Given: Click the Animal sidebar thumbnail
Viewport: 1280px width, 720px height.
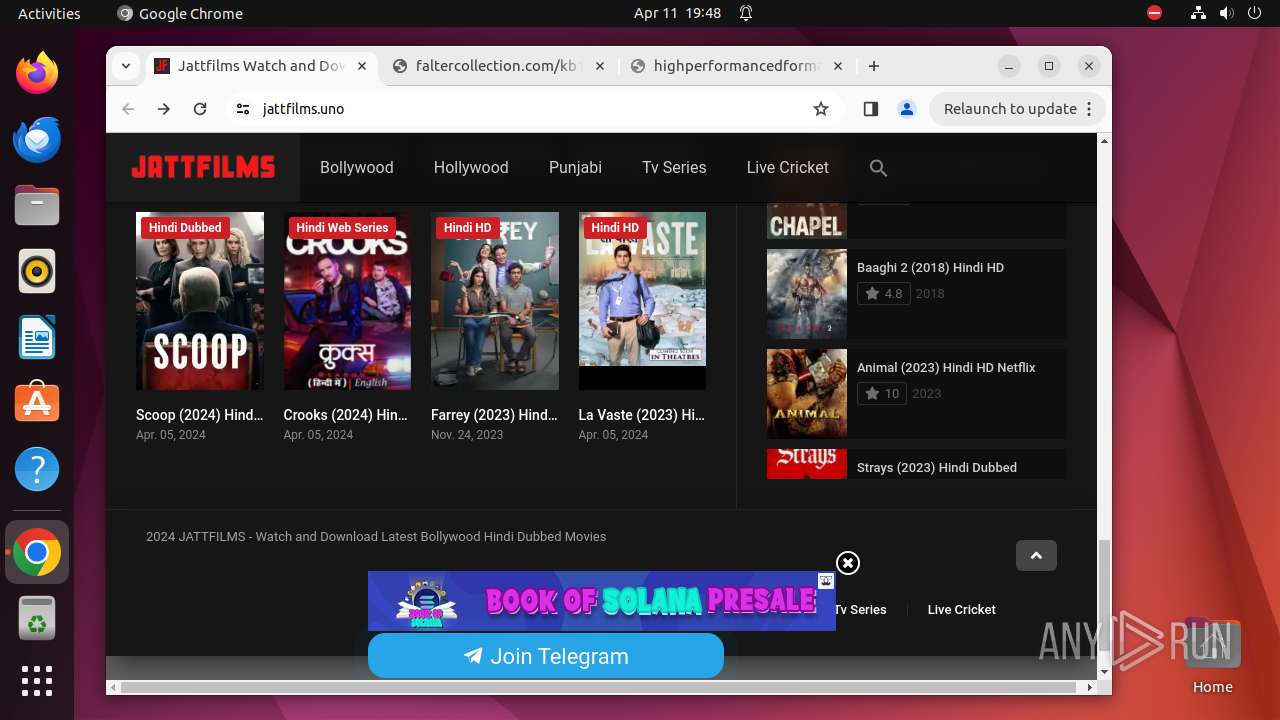Looking at the screenshot, I should tap(807, 394).
